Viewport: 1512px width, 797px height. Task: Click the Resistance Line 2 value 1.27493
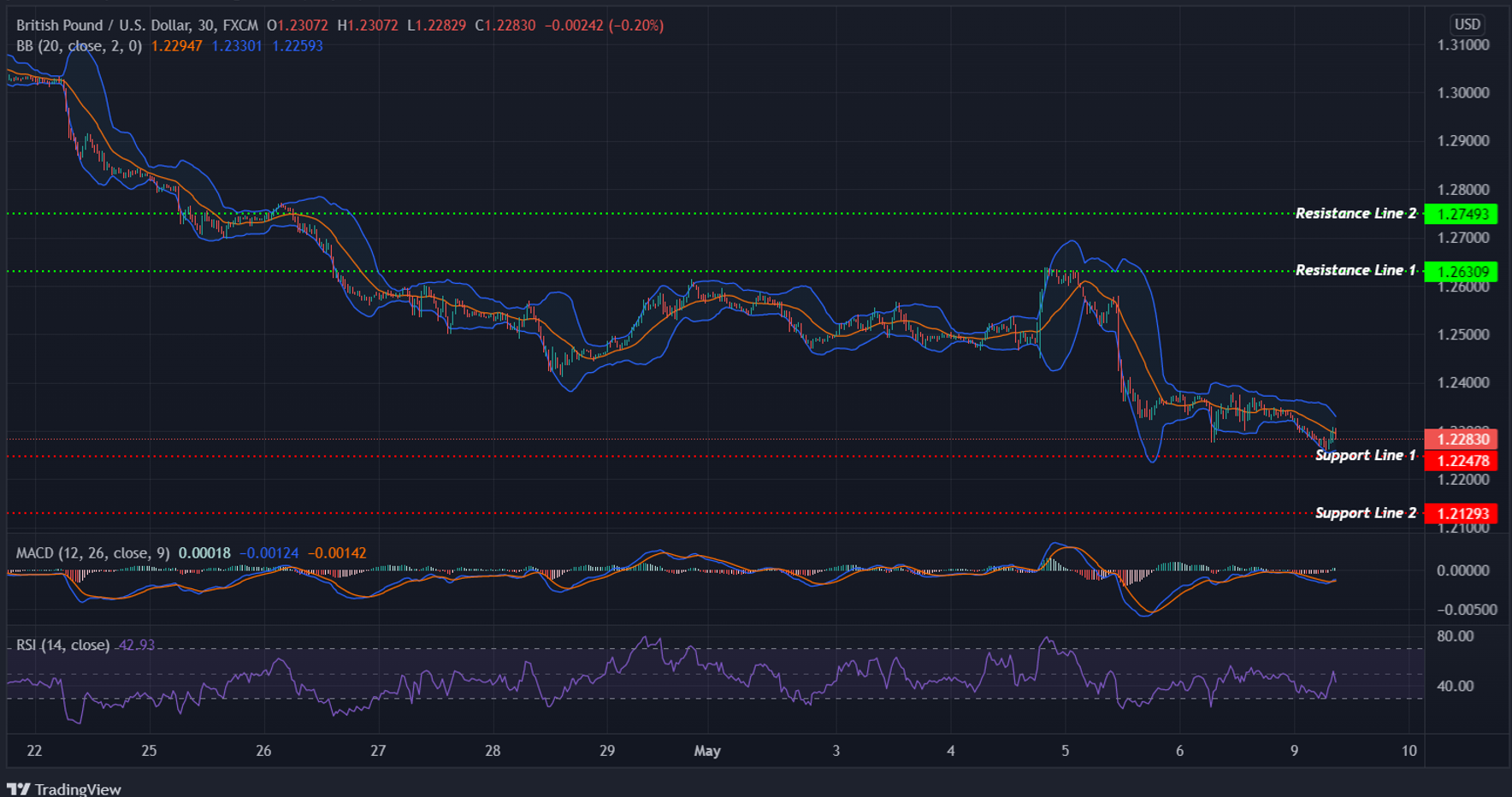click(x=1463, y=214)
